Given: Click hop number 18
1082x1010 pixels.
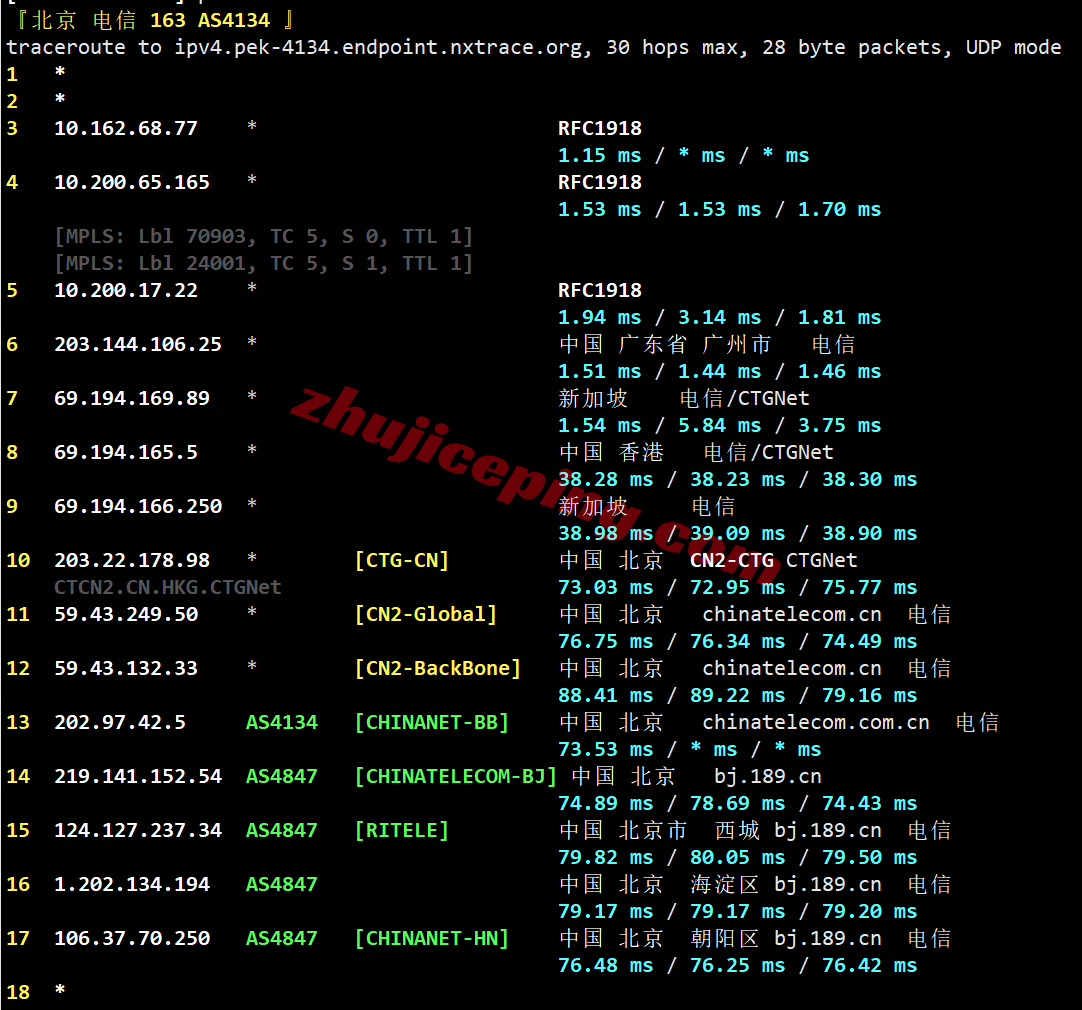Looking at the screenshot, I should click(18, 992).
